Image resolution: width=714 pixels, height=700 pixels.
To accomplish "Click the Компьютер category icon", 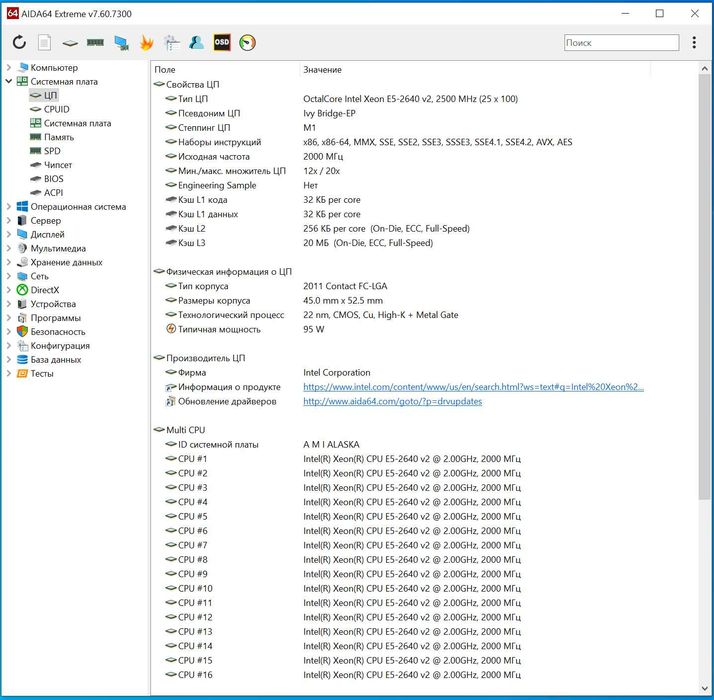I will pos(22,67).
